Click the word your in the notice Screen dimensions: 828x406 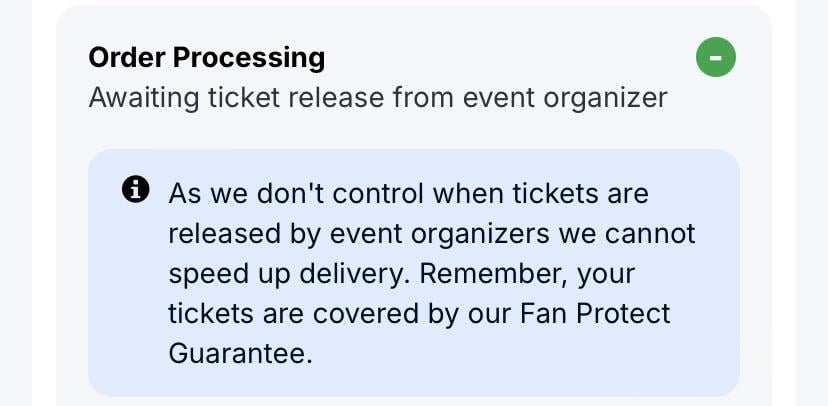pos(605,273)
